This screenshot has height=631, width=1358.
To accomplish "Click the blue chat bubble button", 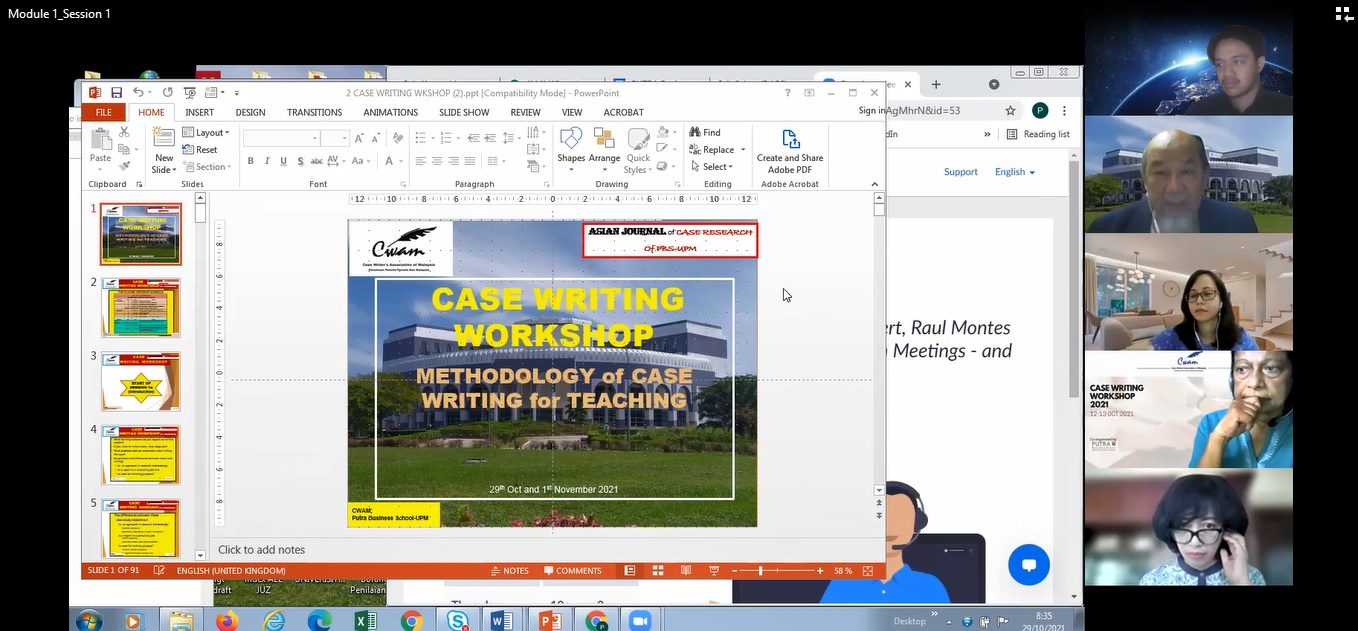I will [x=1029, y=565].
